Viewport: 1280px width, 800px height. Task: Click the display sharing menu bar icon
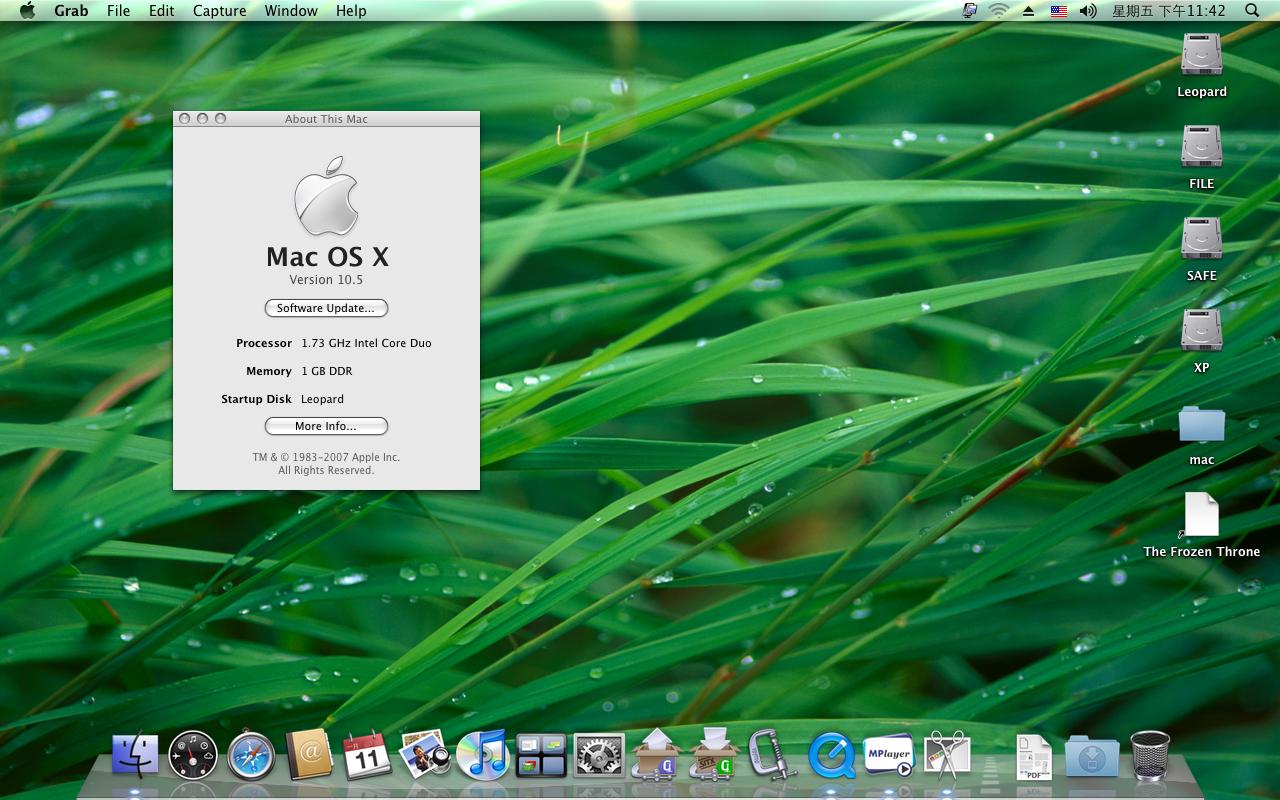coord(969,10)
